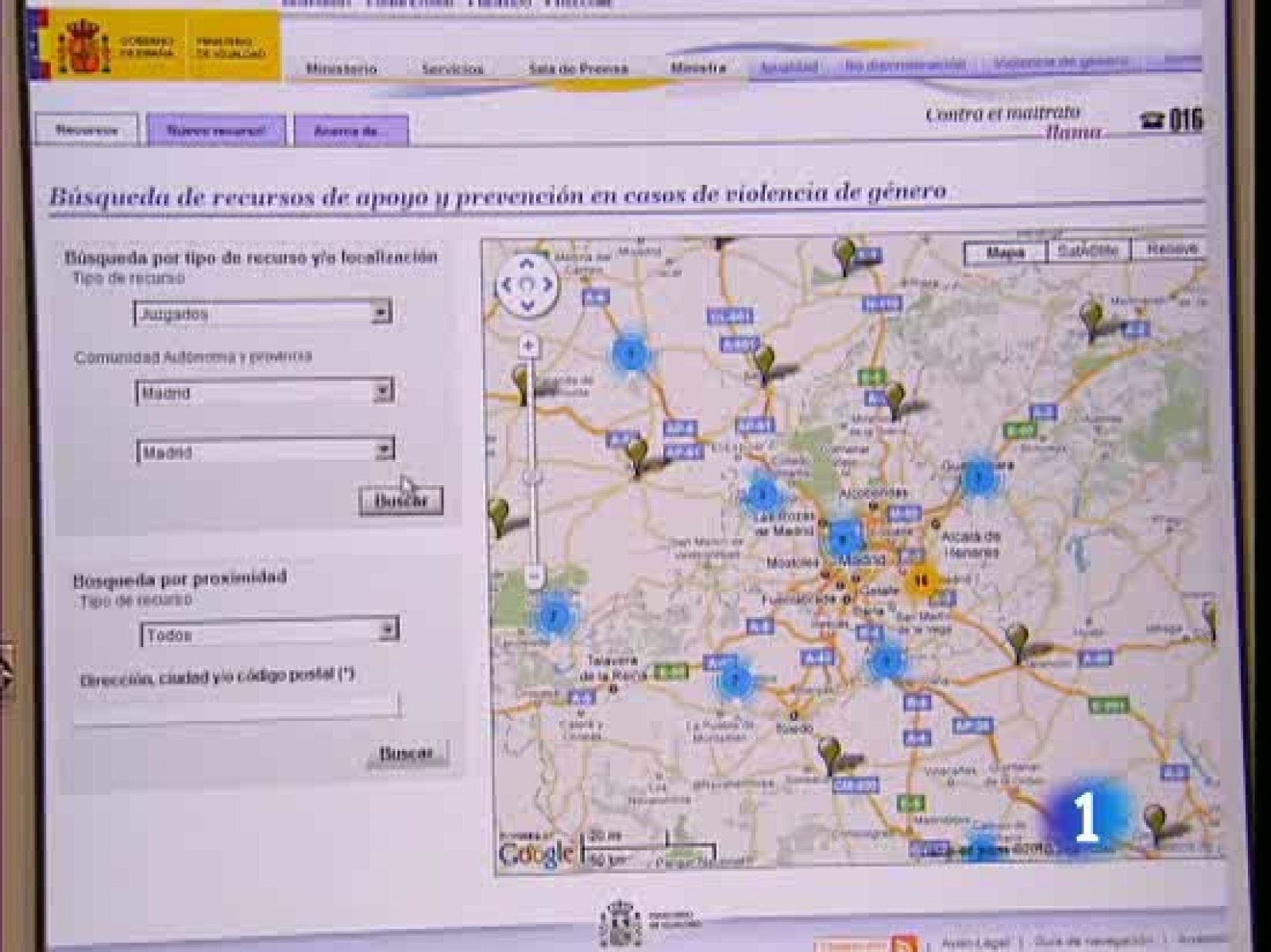The image size is (1271, 952).
Task: Click the pan-up arrow on the map navigation wheel
Action: point(526,265)
